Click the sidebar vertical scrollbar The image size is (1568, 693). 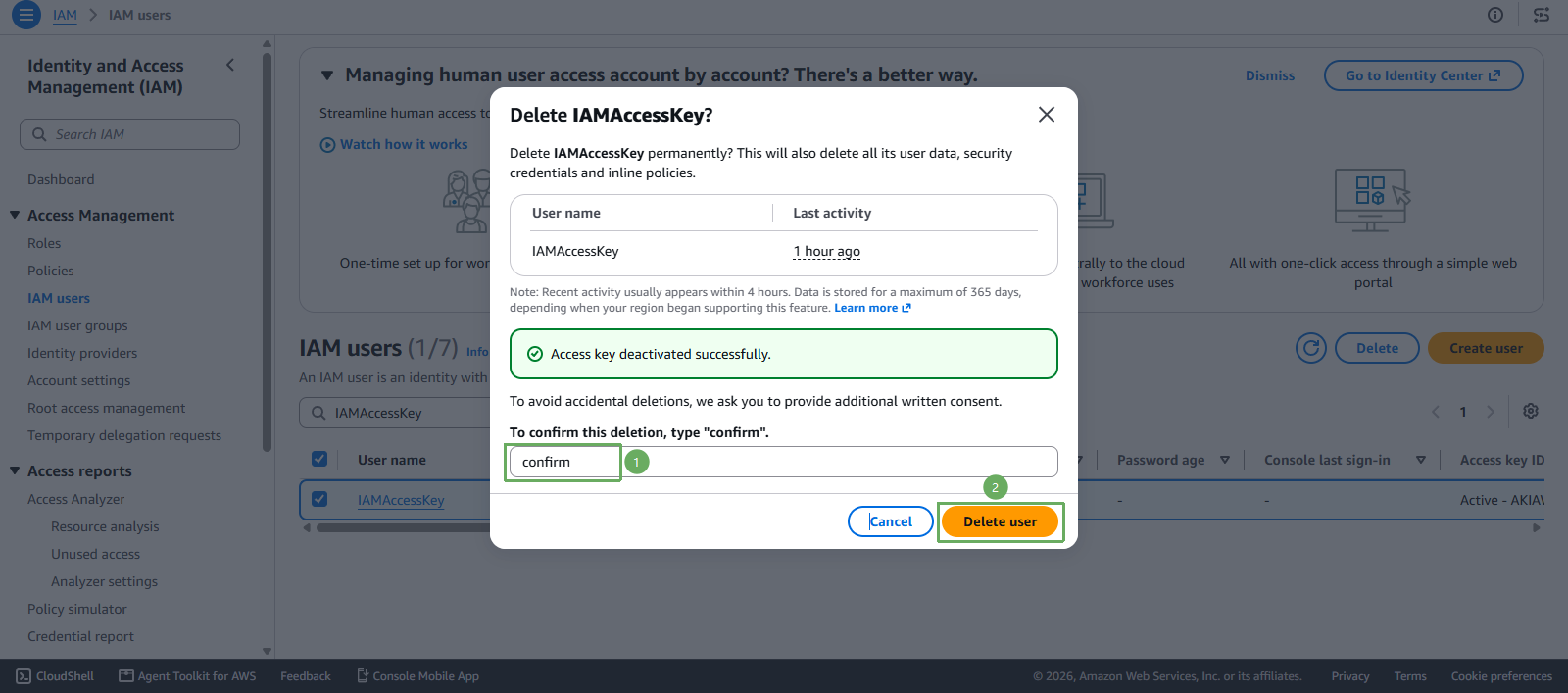click(267, 250)
